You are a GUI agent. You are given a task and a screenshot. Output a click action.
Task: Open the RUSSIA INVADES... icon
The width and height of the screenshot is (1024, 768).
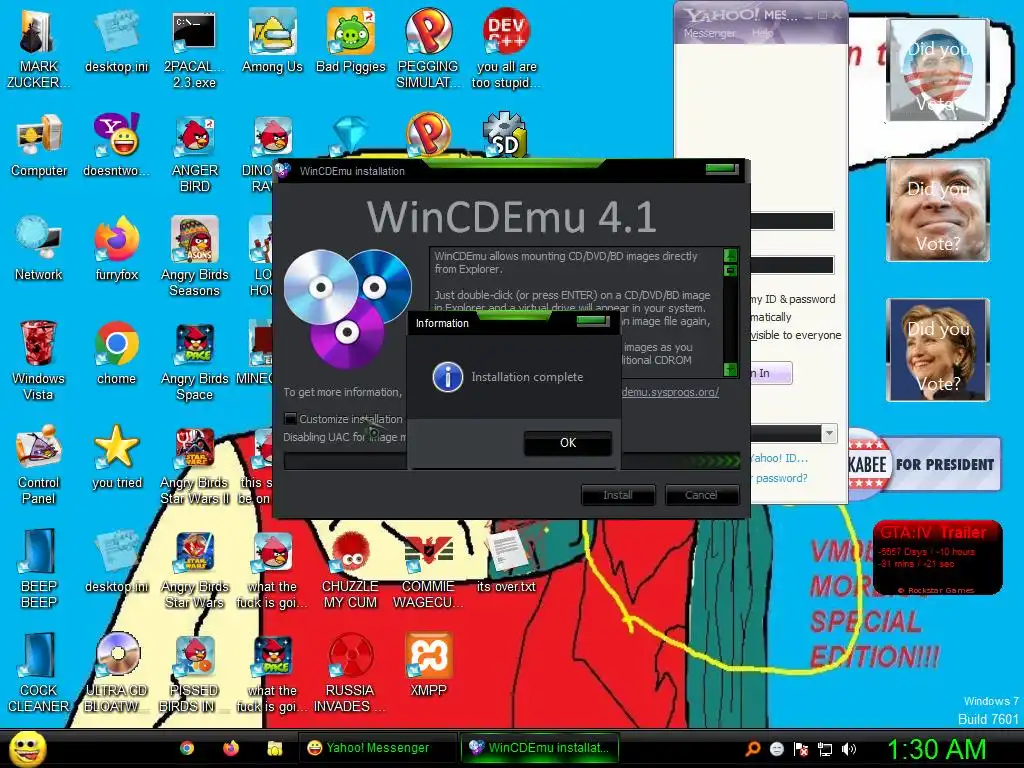350,672
